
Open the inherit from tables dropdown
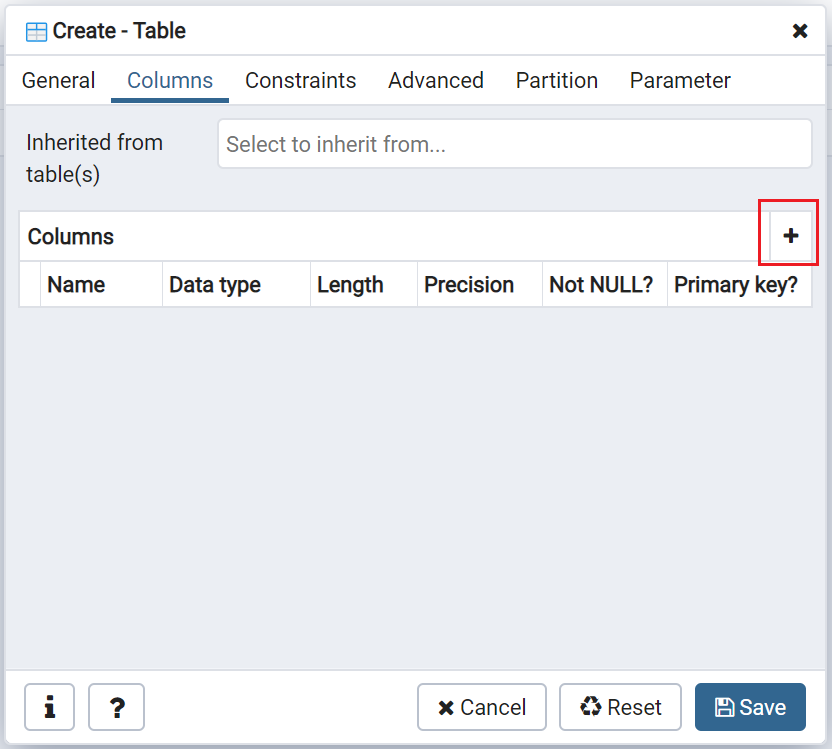(514, 144)
